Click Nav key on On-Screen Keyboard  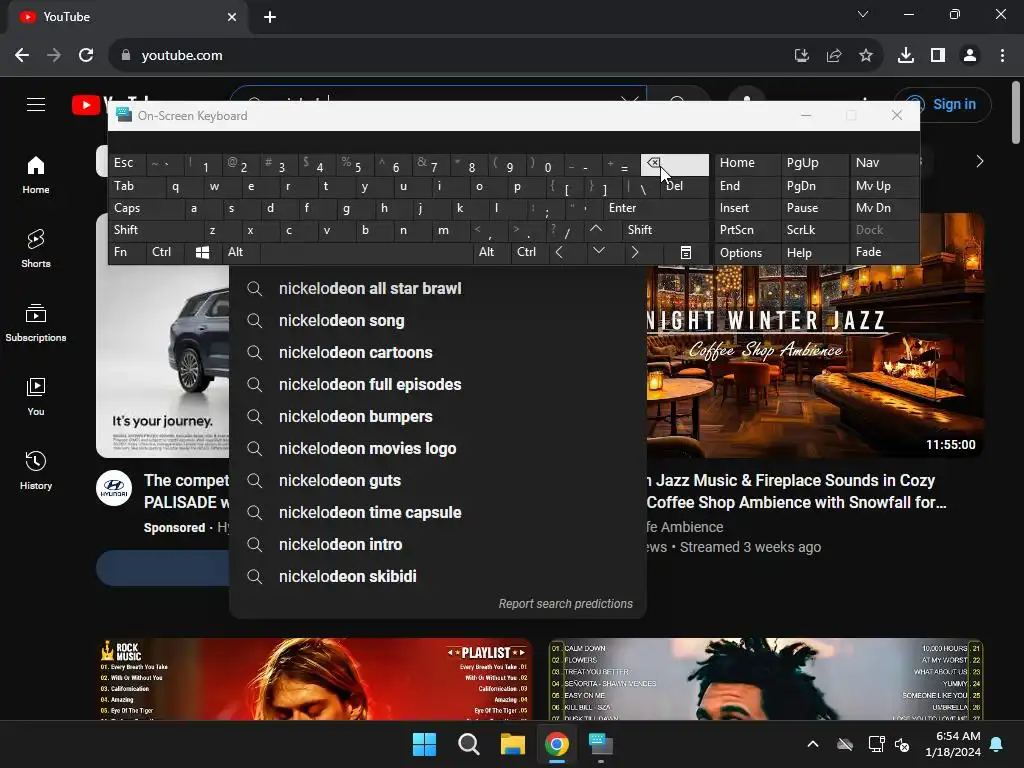point(883,163)
